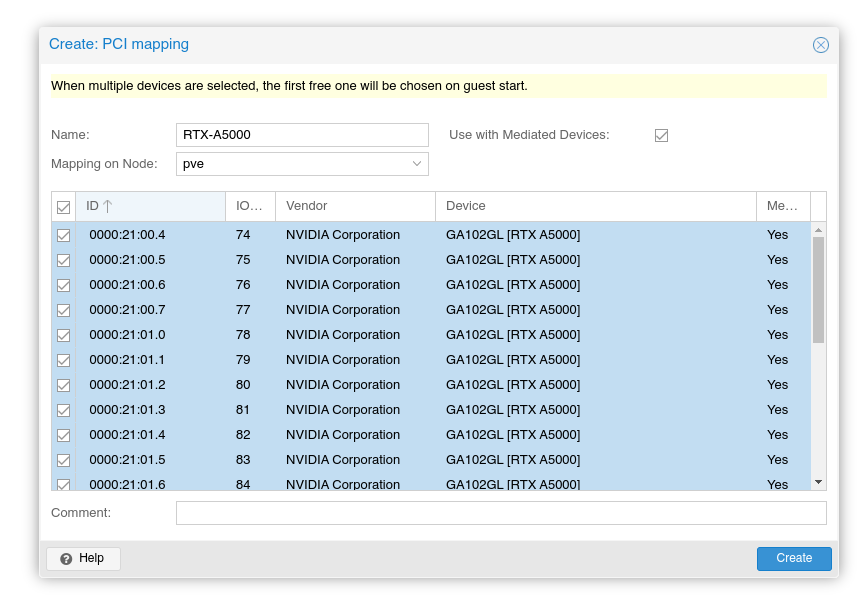The width and height of the screenshot is (868, 610).
Task: Toggle Use with Mediated Devices checkbox
Action: (661, 135)
